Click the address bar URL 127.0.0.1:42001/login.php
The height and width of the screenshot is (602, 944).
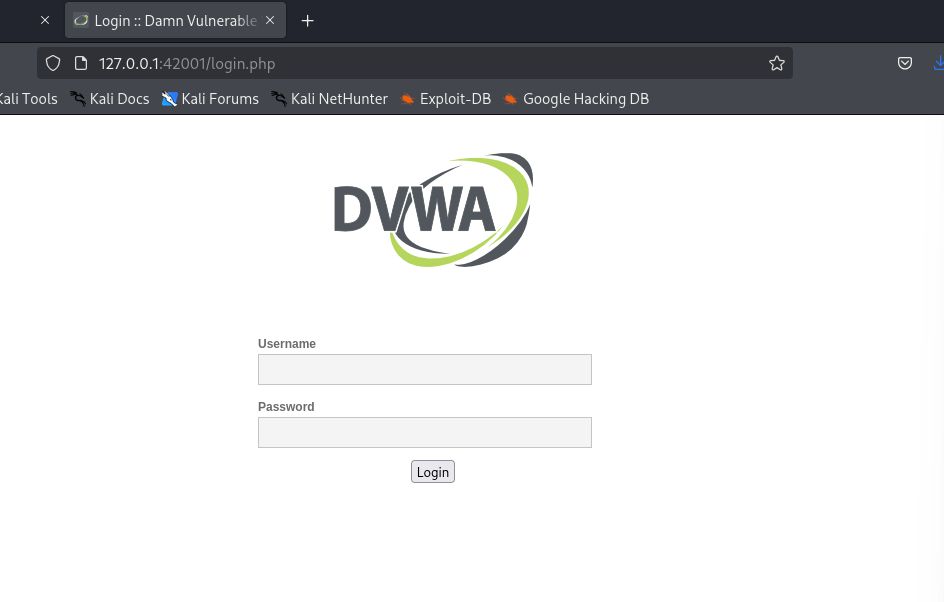tap(187, 64)
